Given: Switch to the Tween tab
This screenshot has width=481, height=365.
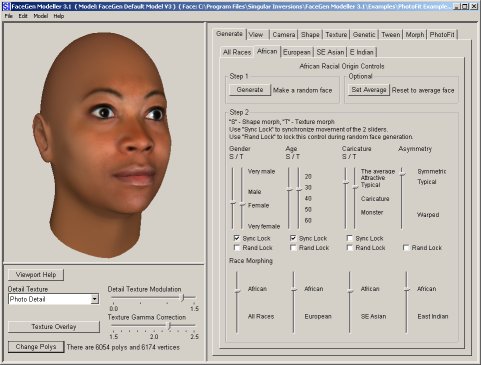Looking at the screenshot, I should 391,35.
